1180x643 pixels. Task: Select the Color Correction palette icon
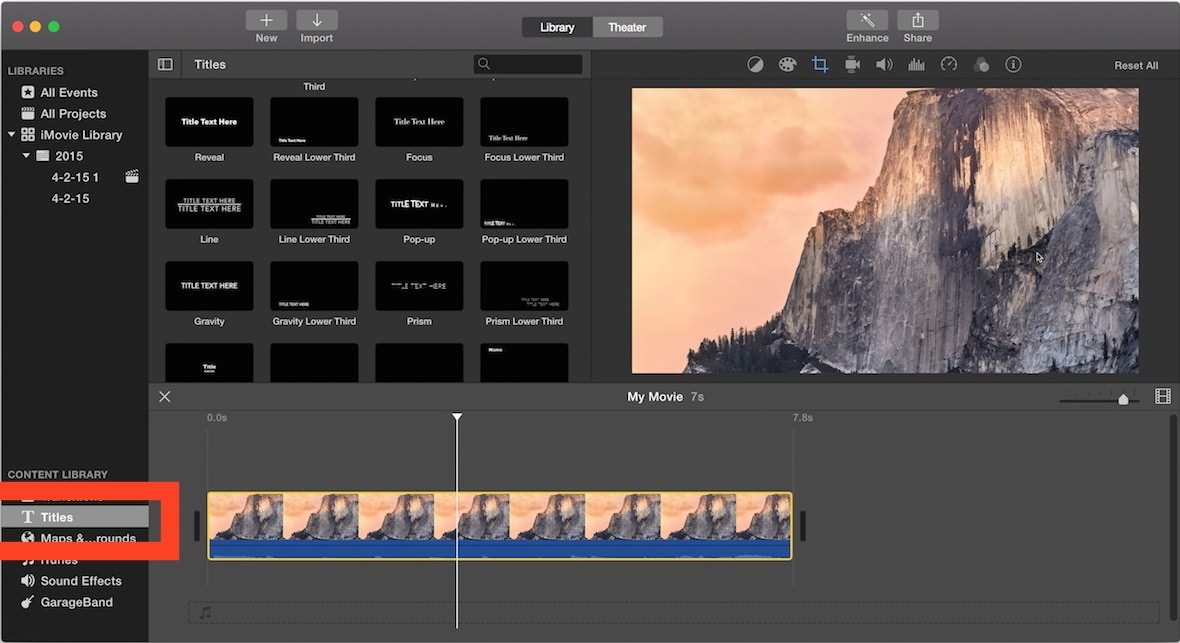click(787, 64)
